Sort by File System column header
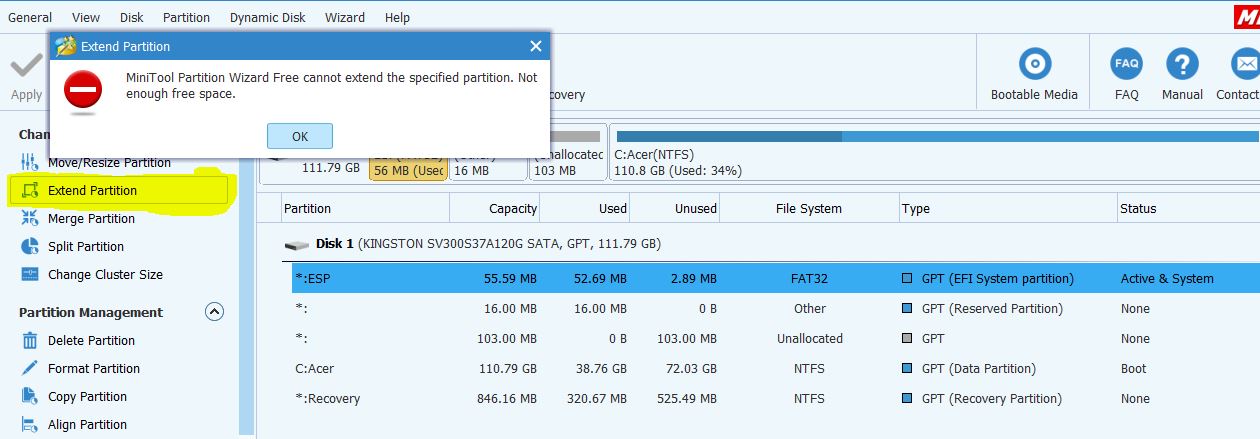Image resolution: width=1260 pixels, height=439 pixels. click(809, 208)
